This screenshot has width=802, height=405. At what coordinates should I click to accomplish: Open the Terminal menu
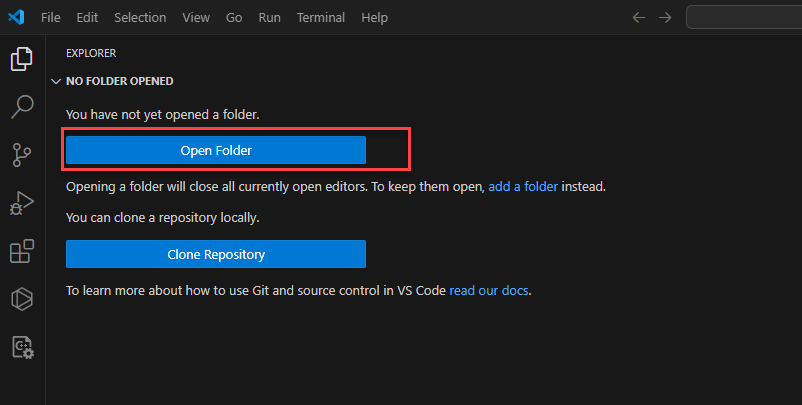point(320,18)
